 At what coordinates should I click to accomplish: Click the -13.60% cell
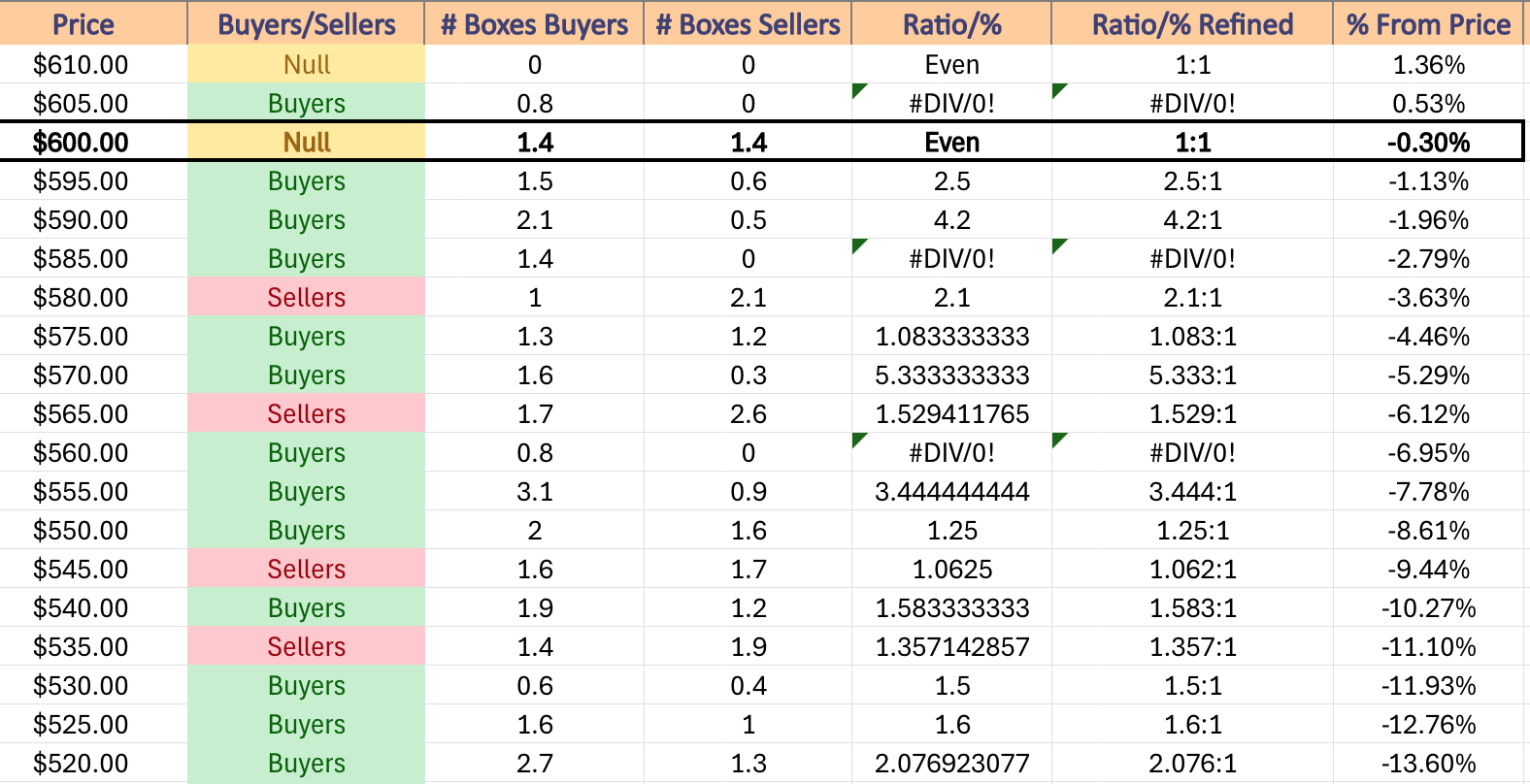(1428, 763)
